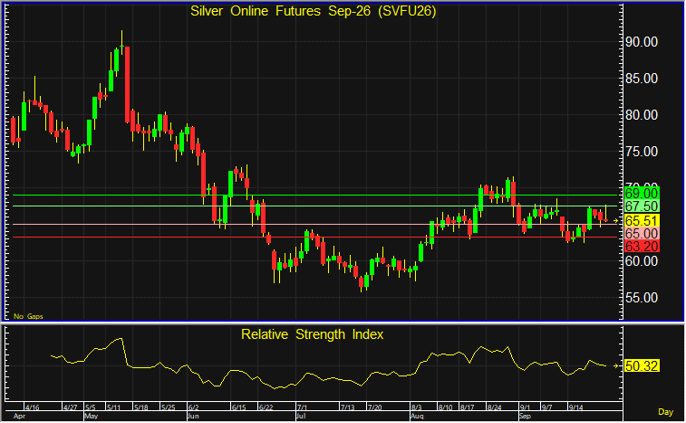Screen dimensions: 686x423
Task: Click the 7/13 date on time axis
Action: (x=348, y=407)
